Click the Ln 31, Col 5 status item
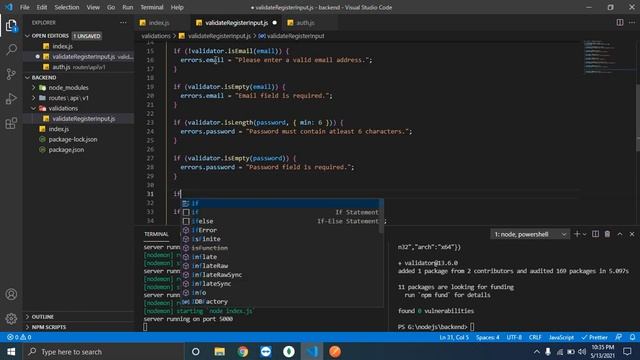Viewport: 640px width, 360px height. pos(454,337)
